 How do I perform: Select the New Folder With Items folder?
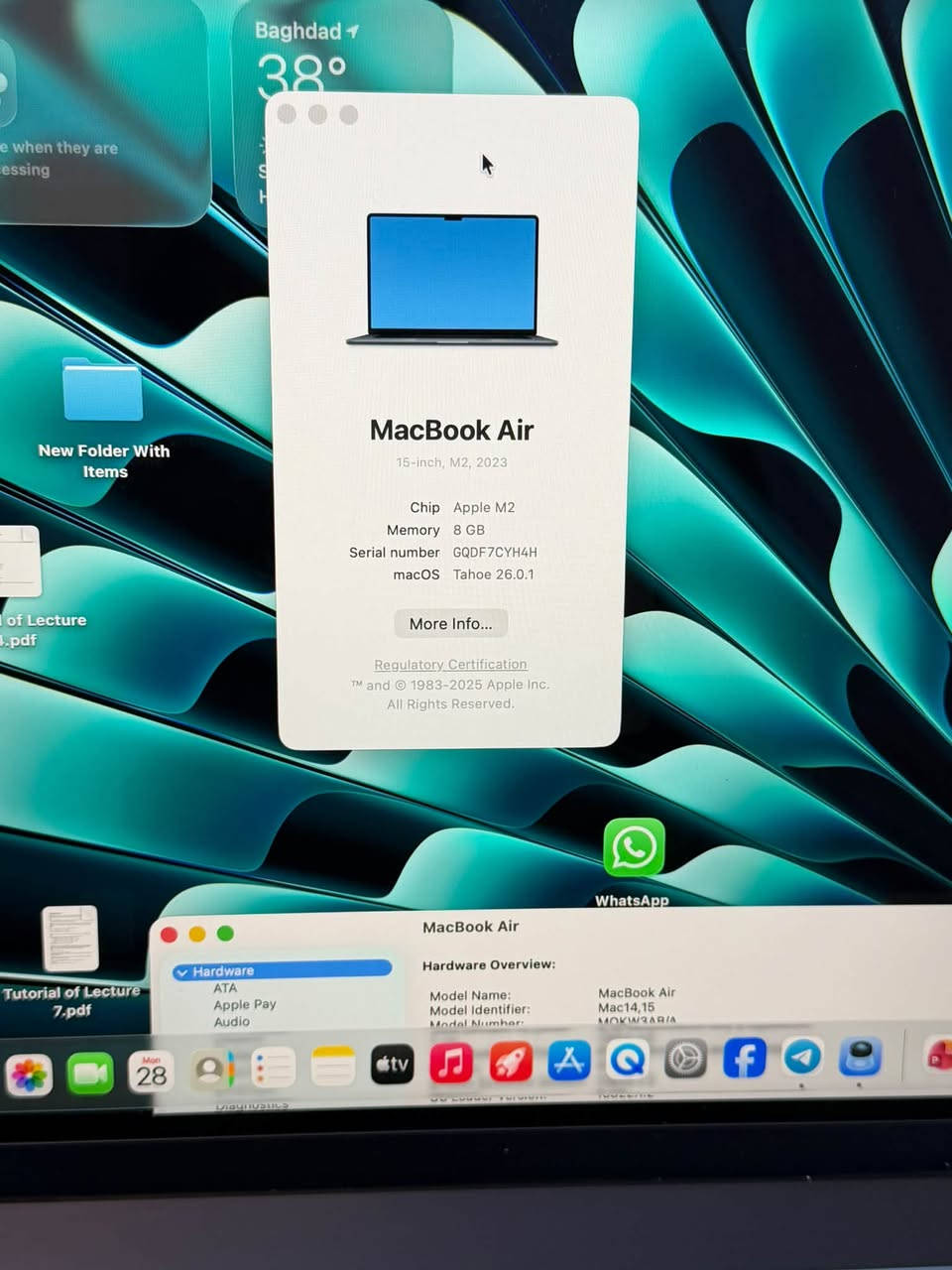(103, 392)
